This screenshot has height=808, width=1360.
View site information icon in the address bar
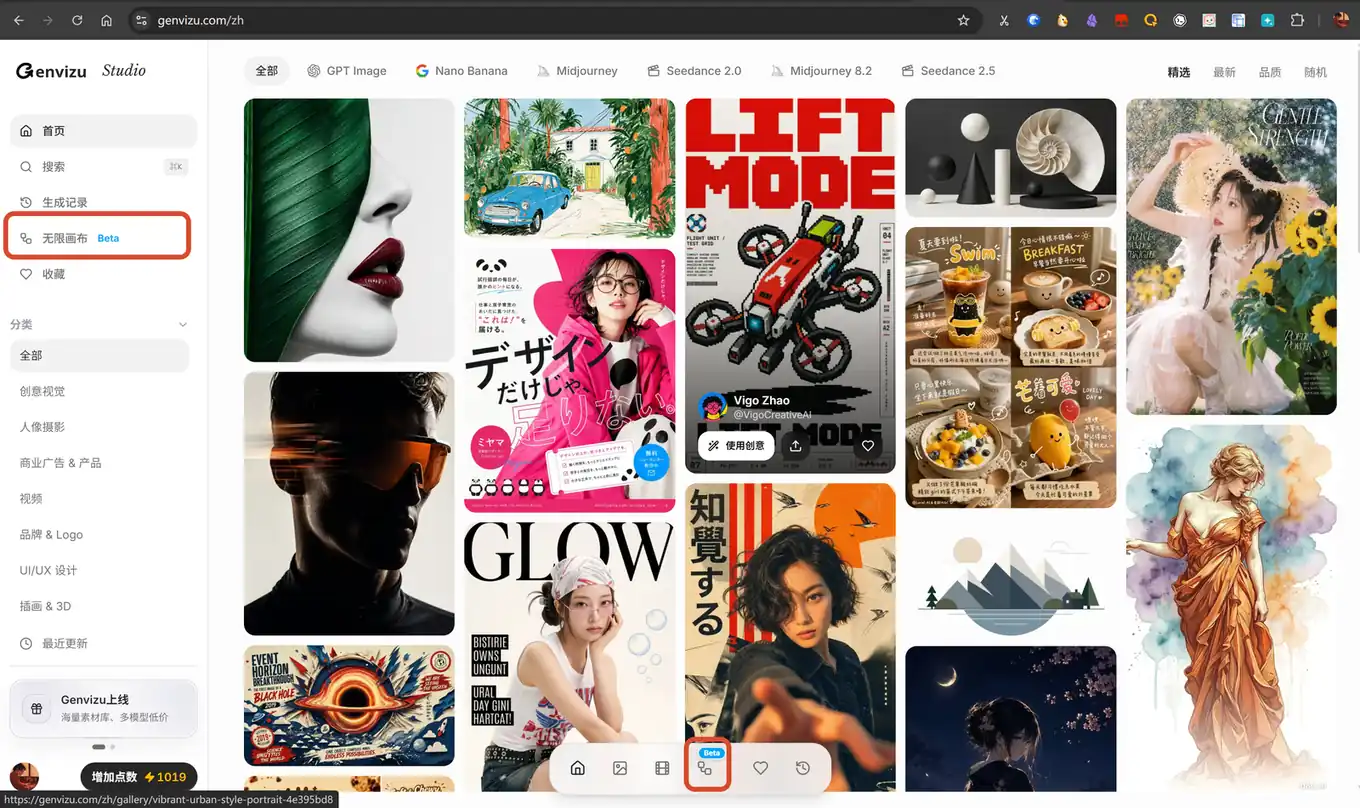point(141,20)
